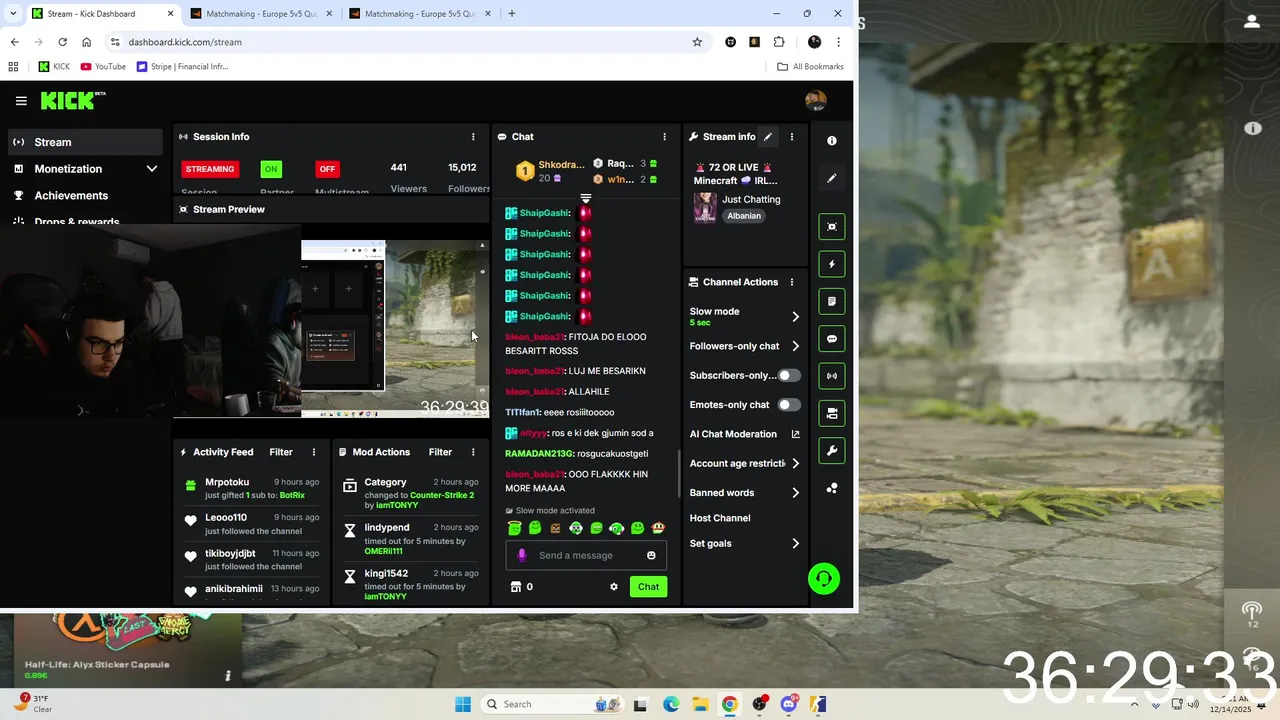
Task: Open Chat panel options menu
Action: click(x=664, y=137)
